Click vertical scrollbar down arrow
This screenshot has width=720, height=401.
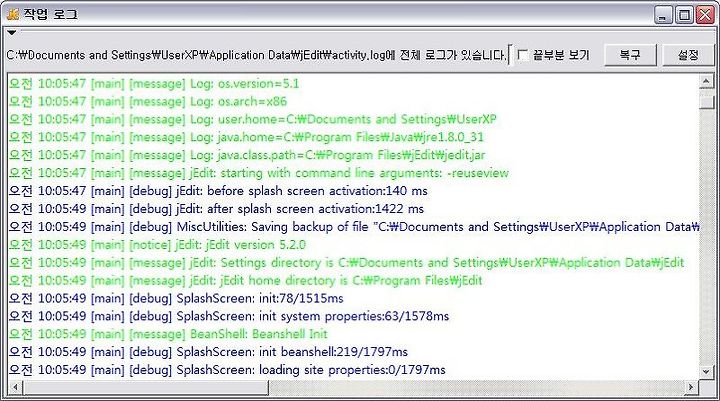706,372
